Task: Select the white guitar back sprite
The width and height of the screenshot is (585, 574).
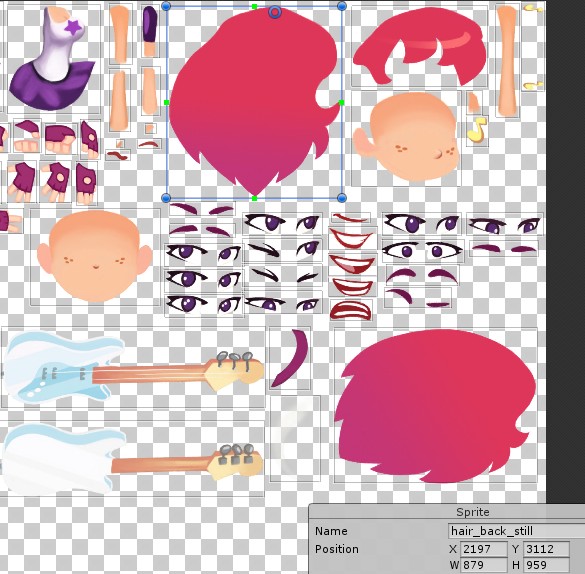Action: tap(131, 459)
